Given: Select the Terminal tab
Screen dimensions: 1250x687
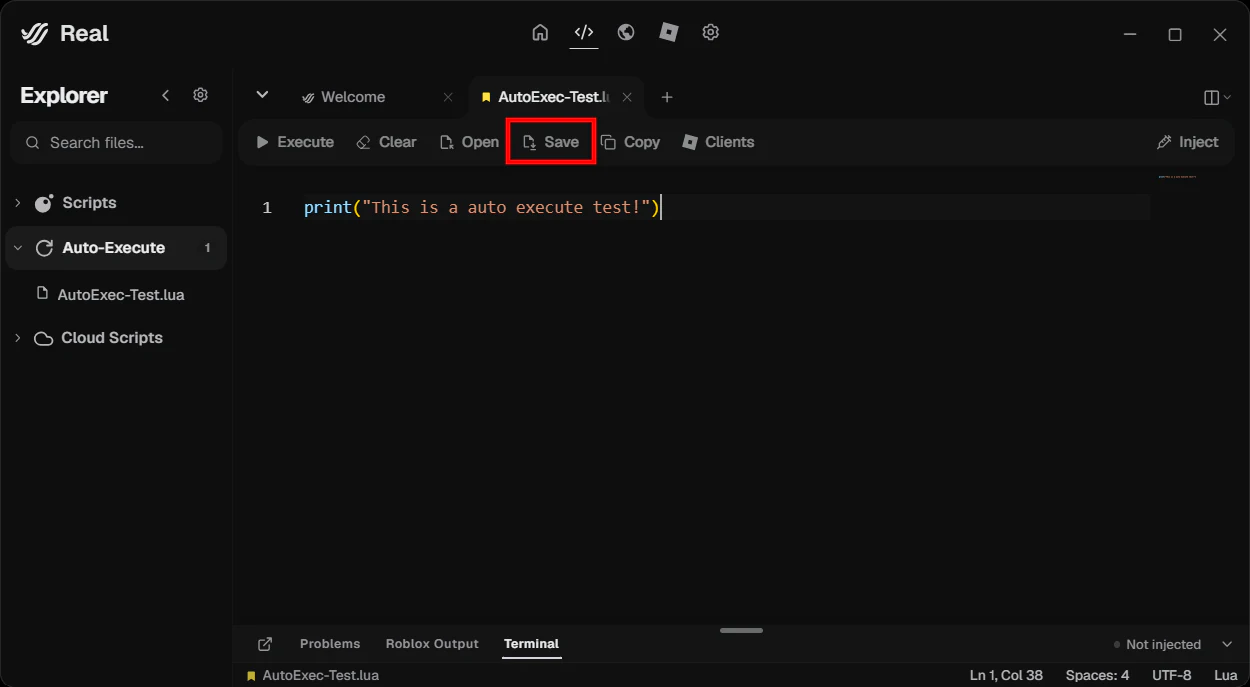Looking at the screenshot, I should (x=531, y=644).
